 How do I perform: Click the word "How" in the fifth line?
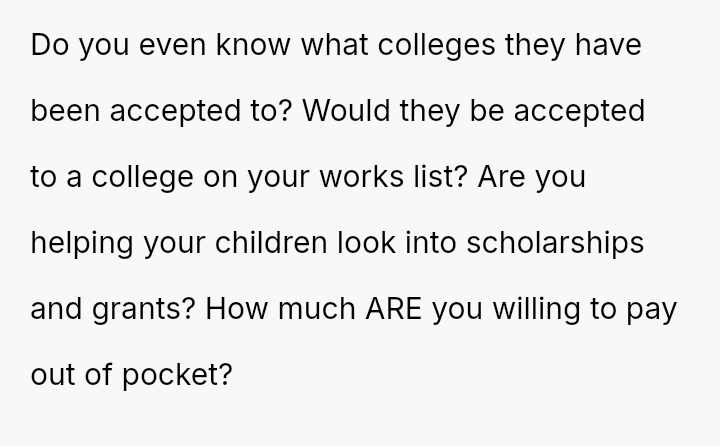click(x=236, y=309)
